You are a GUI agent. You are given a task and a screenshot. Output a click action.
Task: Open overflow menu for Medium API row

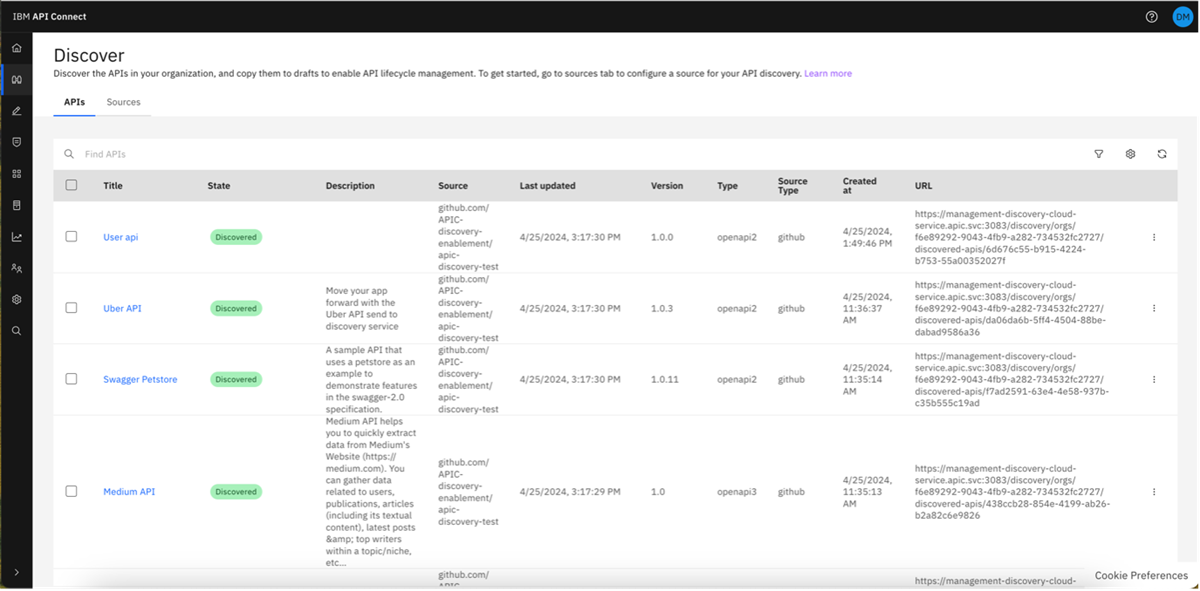click(x=1154, y=492)
